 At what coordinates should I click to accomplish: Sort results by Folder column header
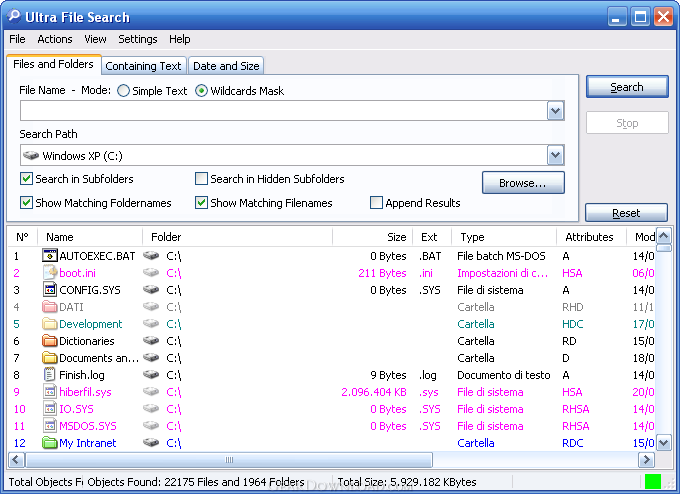(x=238, y=237)
